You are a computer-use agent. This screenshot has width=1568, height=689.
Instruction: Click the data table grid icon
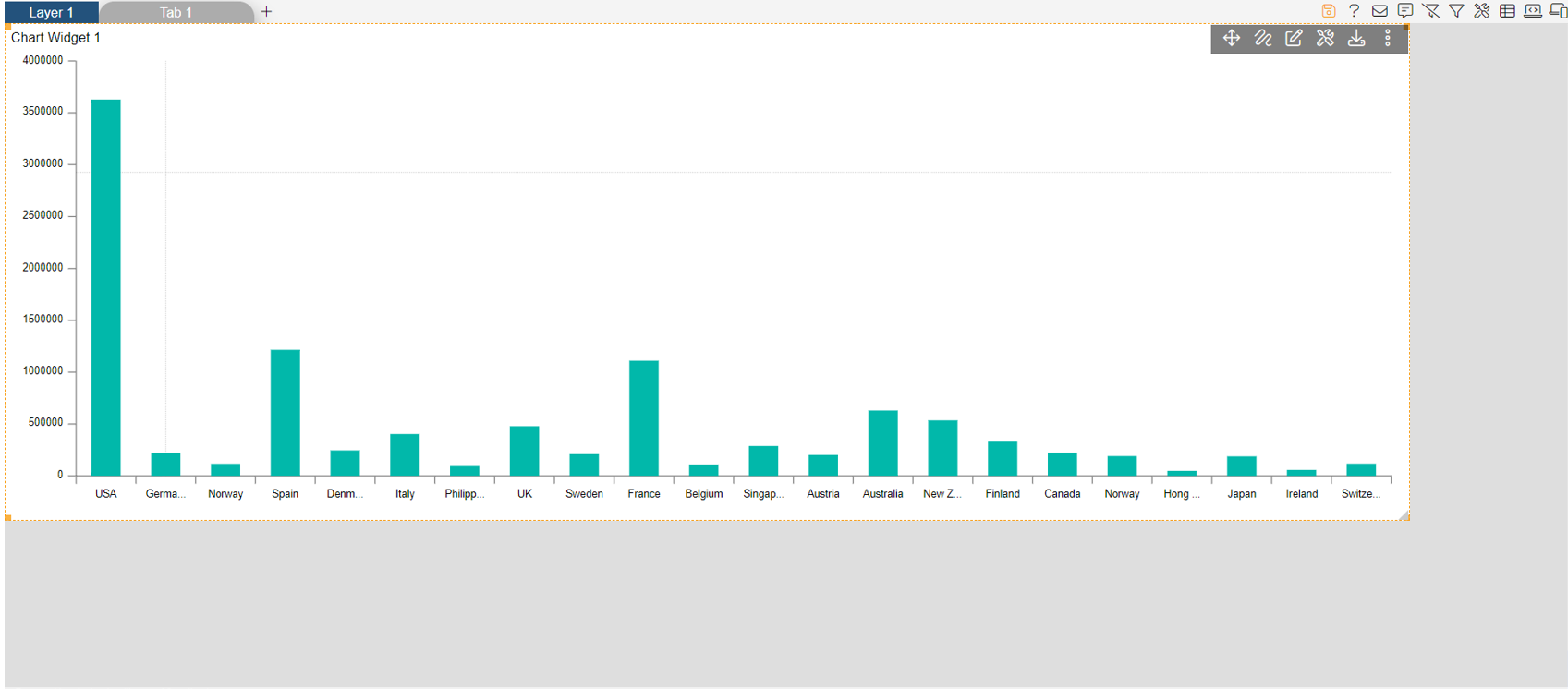tap(1507, 11)
